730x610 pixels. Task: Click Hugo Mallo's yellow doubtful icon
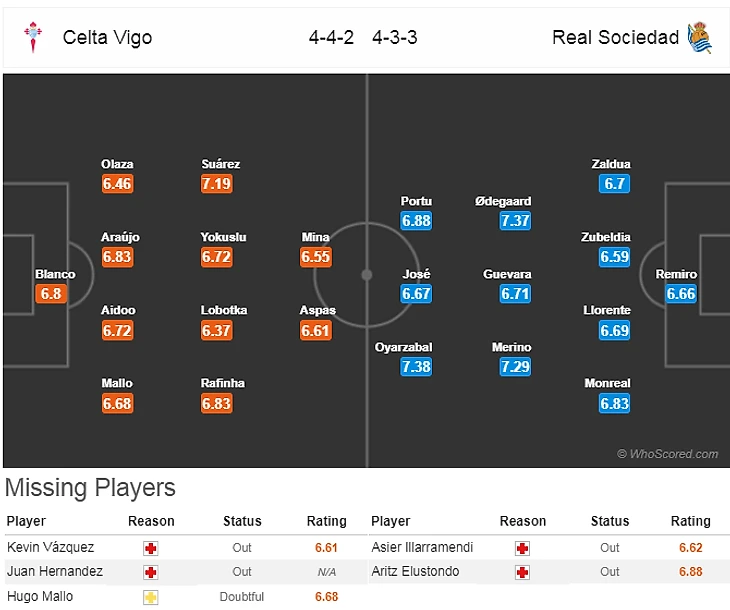click(151, 597)
